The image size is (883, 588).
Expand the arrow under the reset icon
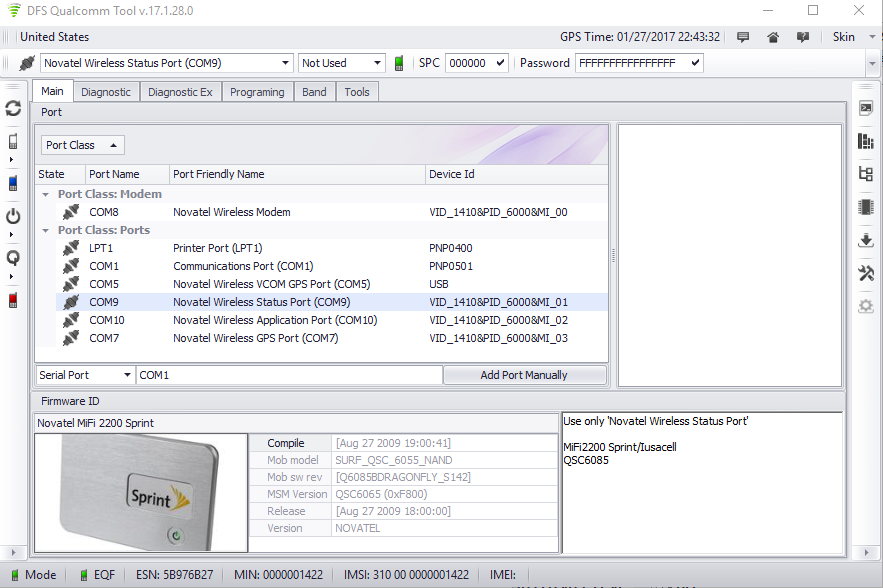[x=11, y=277]
